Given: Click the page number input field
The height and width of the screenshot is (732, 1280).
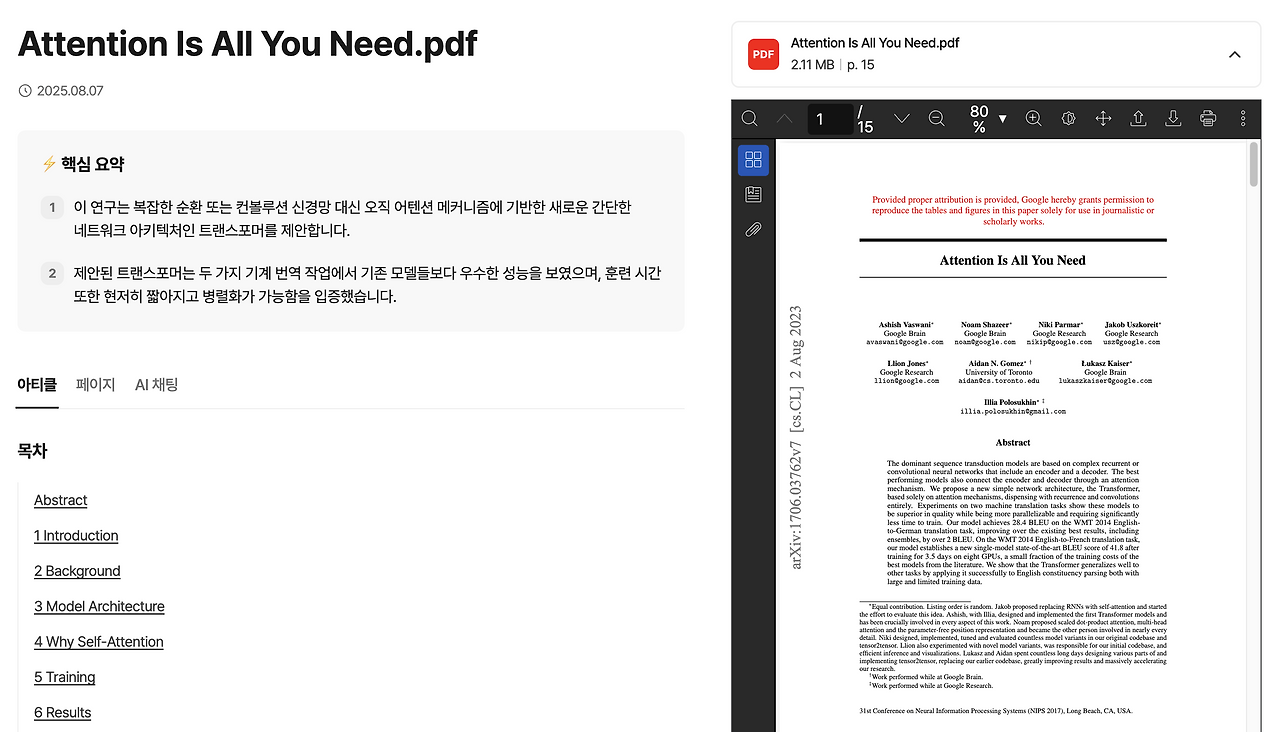Looking at the screenshot, I should pos(830,118).
